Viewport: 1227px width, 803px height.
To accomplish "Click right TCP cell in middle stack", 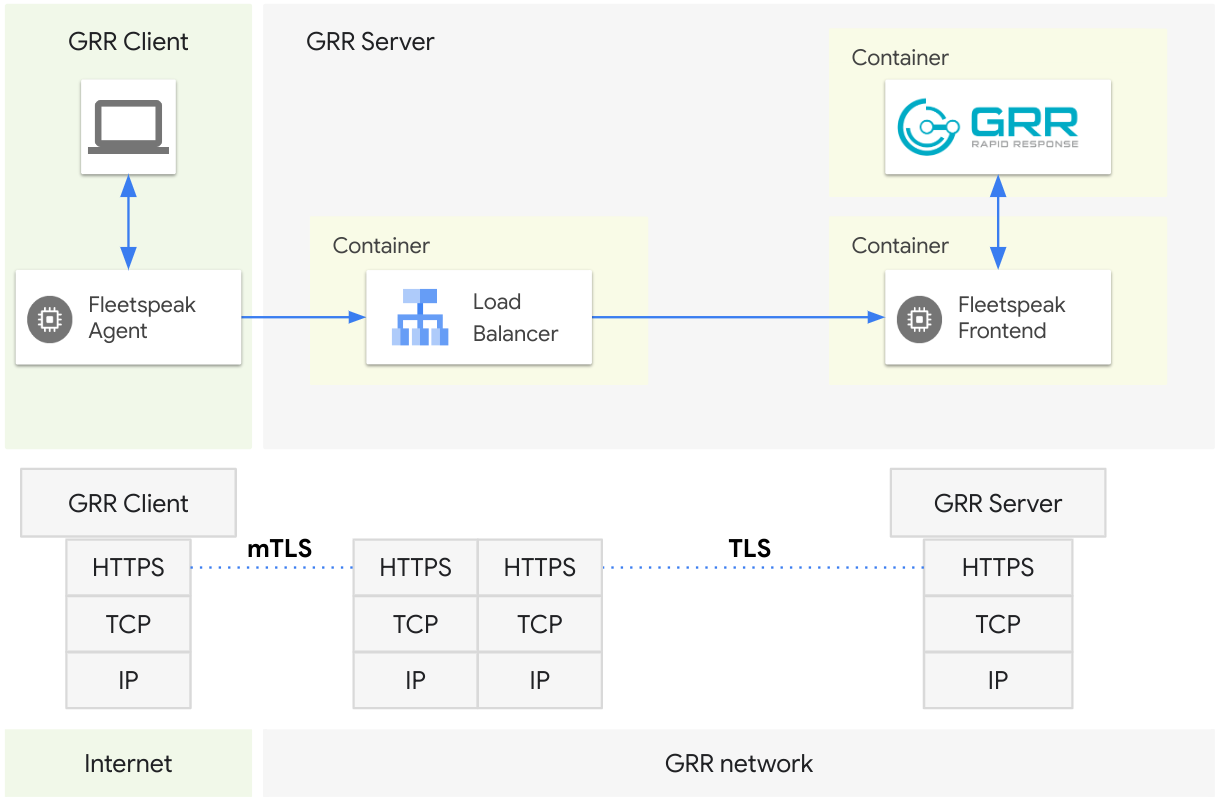I will click(x=540, y=625).
